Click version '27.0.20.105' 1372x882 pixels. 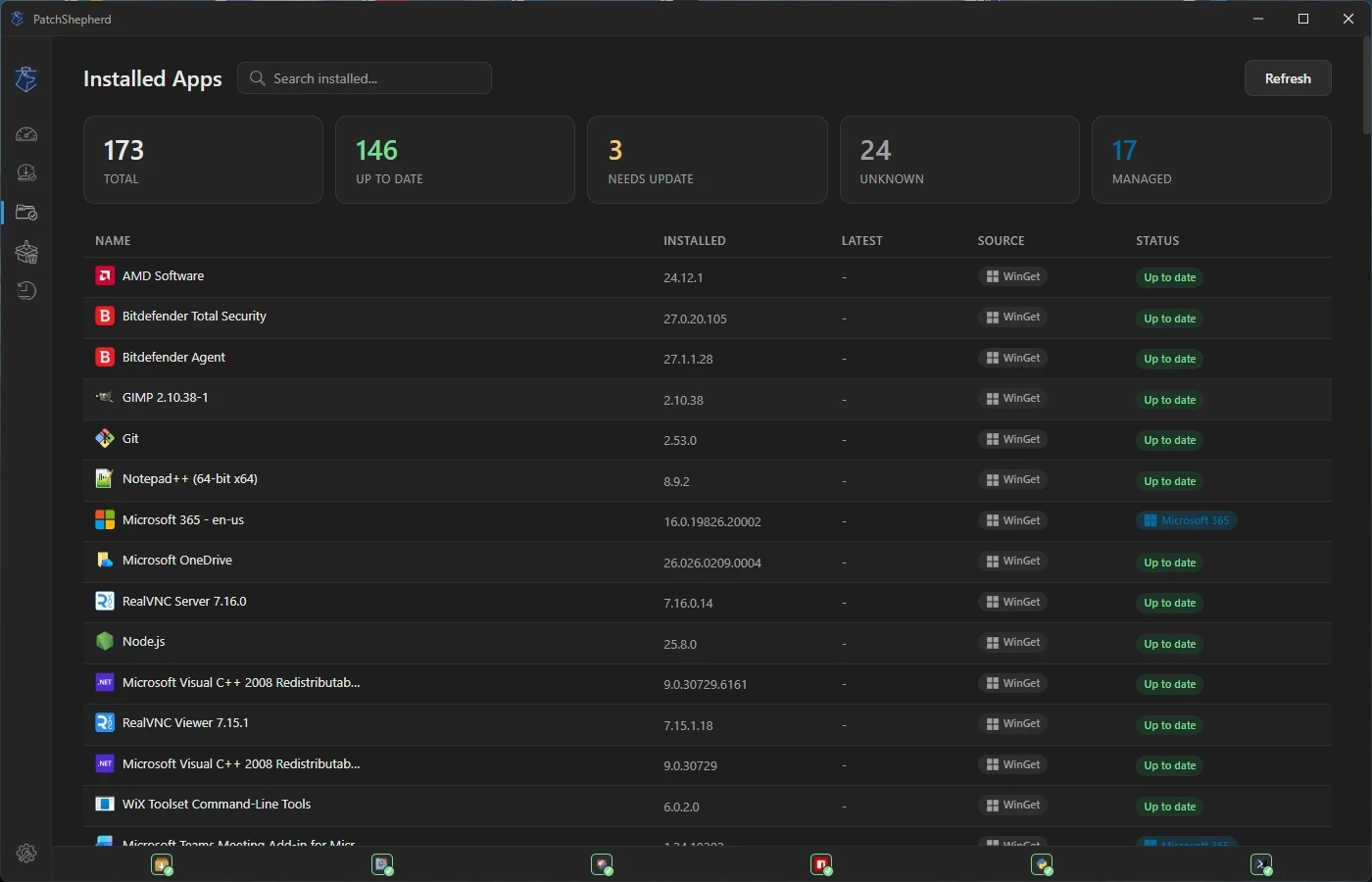click(695, 319)
